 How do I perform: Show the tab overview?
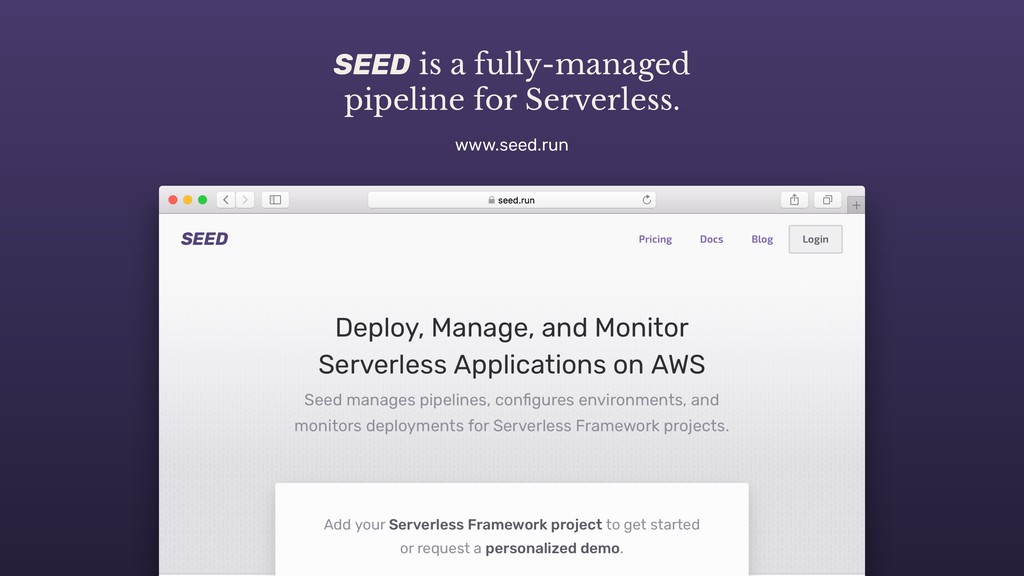827,200
